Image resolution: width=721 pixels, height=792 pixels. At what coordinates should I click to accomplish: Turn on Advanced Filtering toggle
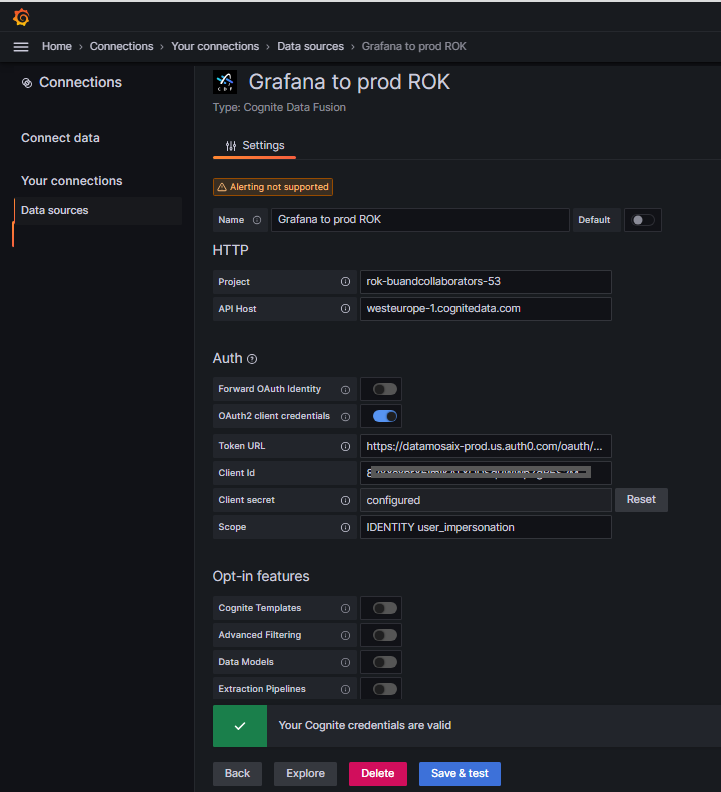point(384,635)
